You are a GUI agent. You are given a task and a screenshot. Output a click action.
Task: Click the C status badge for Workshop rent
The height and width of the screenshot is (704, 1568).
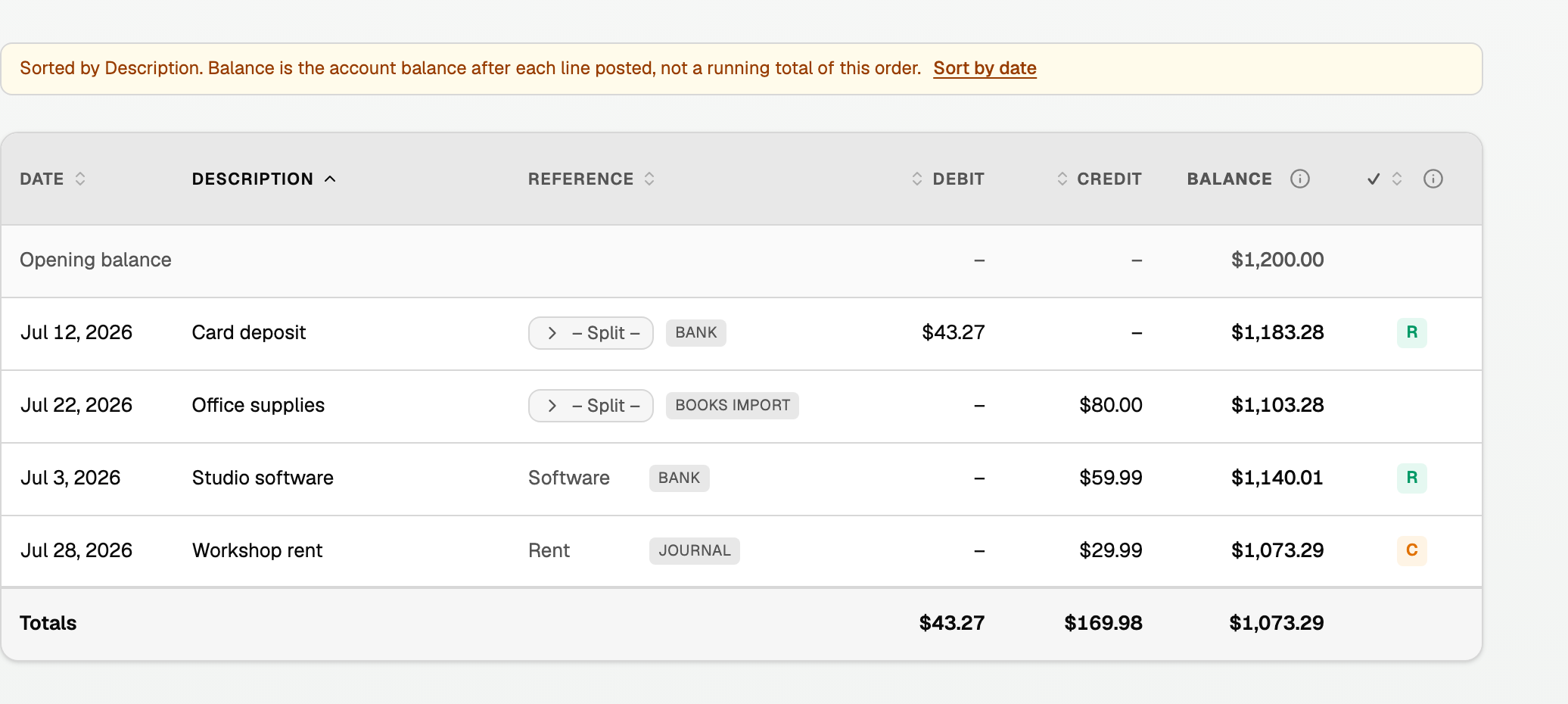[x=1412, y=550]
